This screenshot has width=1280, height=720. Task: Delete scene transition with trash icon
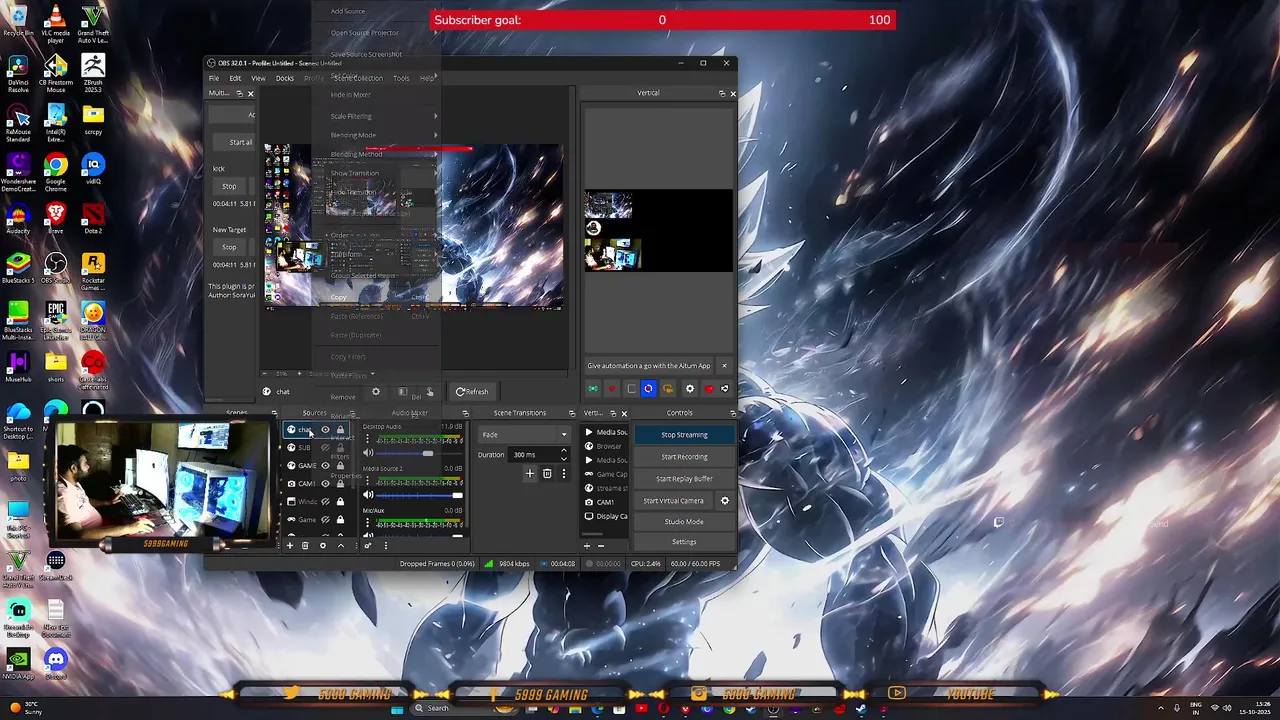point(547,473)
